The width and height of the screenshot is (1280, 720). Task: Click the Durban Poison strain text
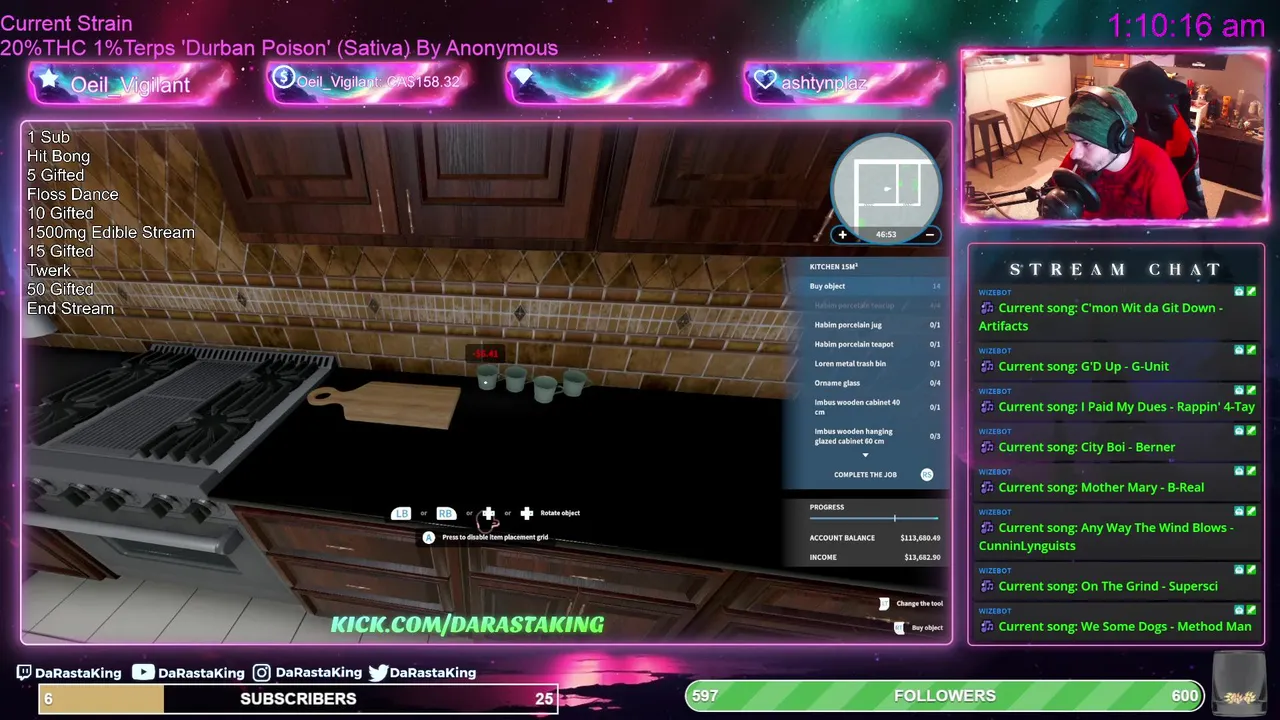[279, 48]
